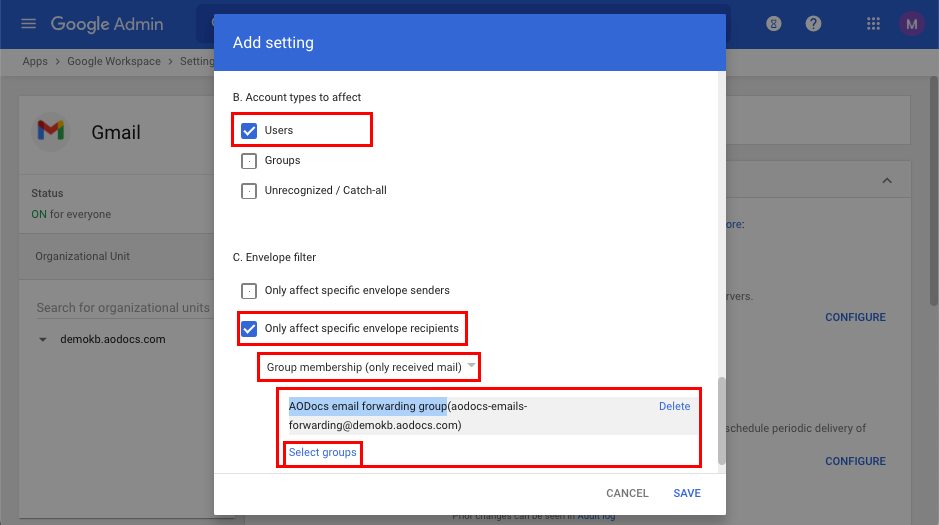Enable the Groups checkbox
939x525 pixels.
click(x=249, y=160)
